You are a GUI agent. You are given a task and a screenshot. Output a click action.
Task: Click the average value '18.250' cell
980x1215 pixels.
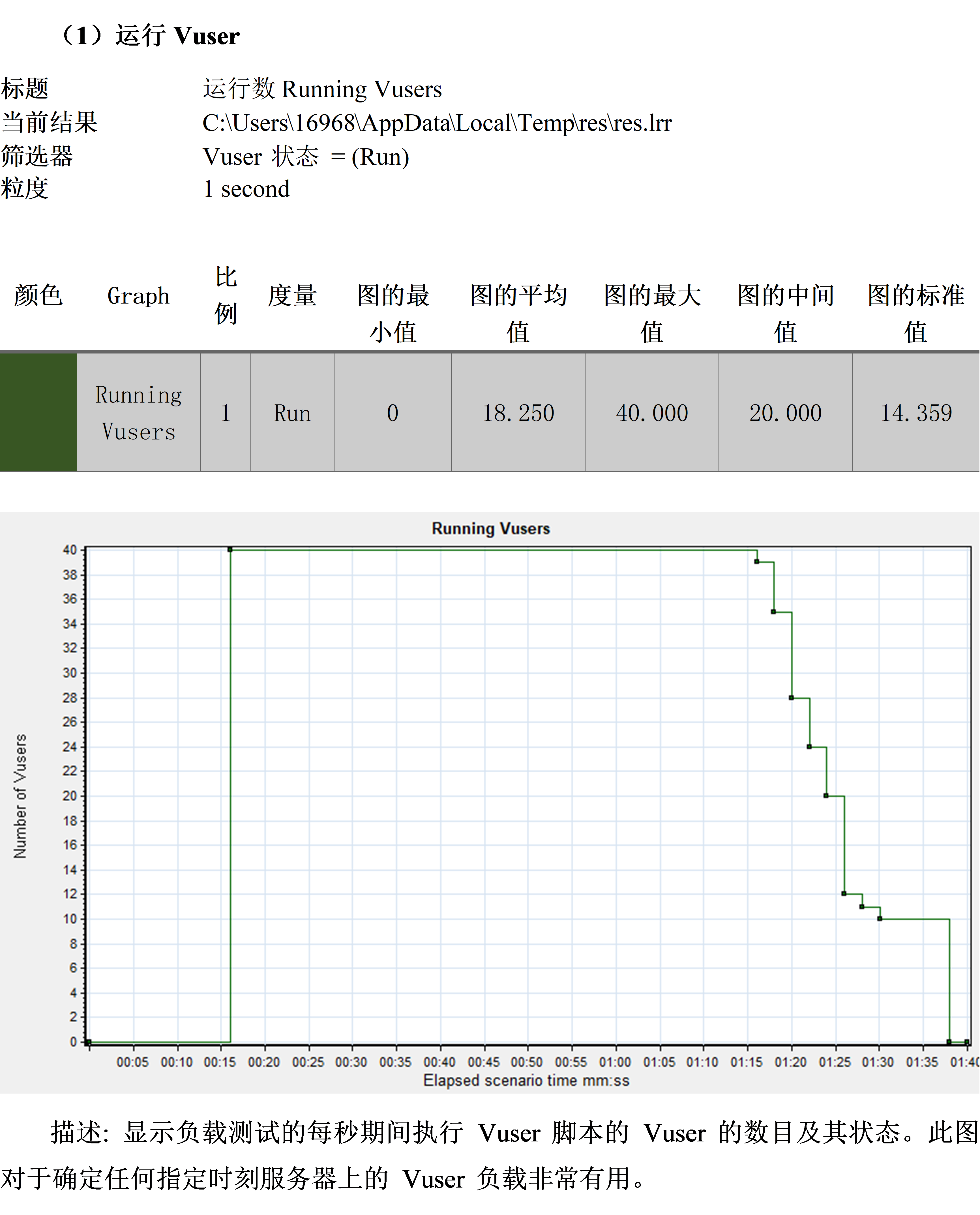[x=518, y=412]
